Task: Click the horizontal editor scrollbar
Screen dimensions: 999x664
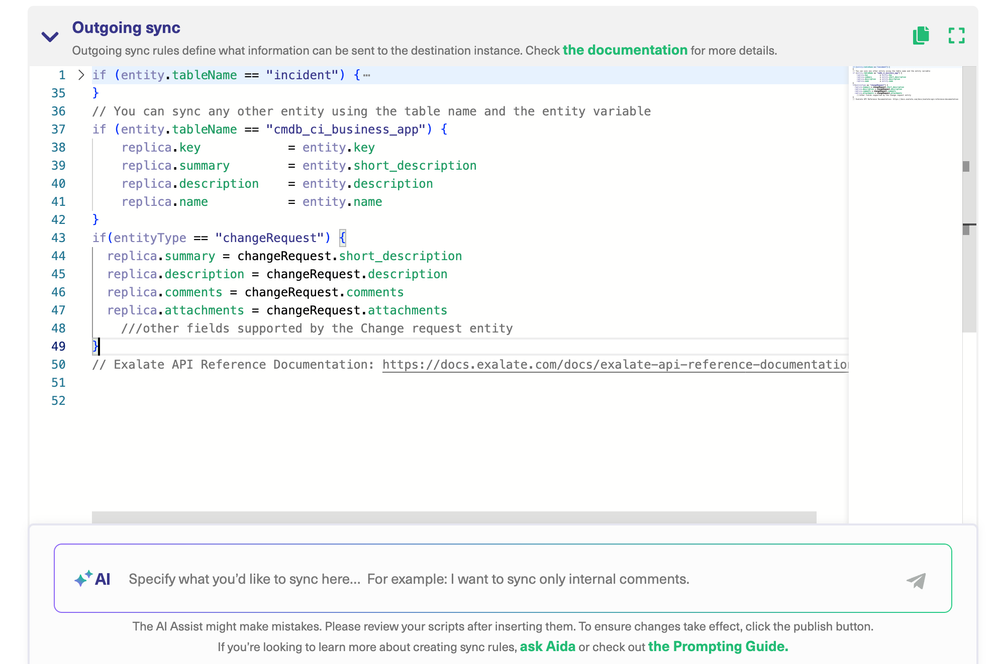Action: click(454, 517)
